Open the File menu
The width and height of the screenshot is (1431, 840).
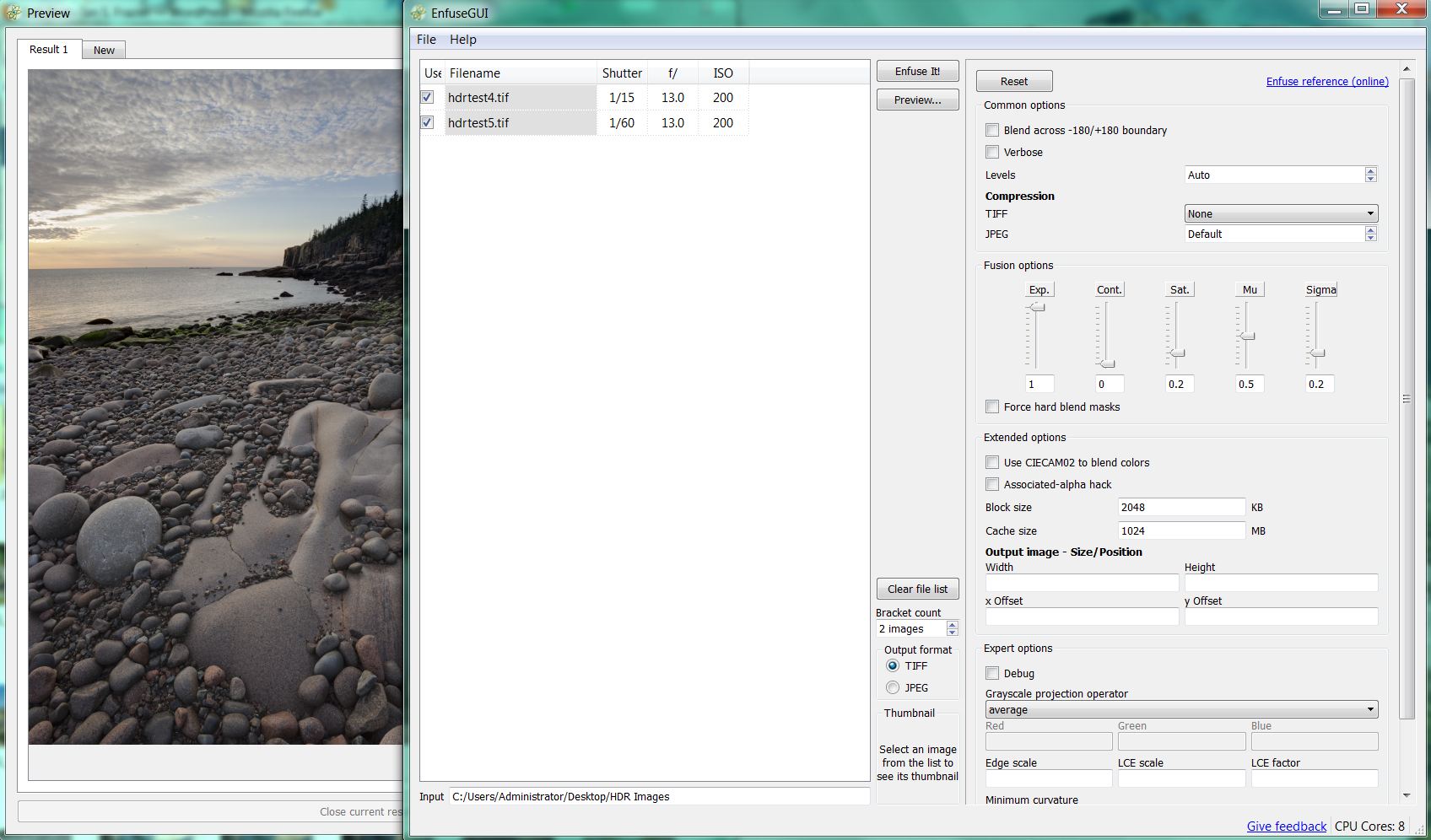tap(426, 40)
